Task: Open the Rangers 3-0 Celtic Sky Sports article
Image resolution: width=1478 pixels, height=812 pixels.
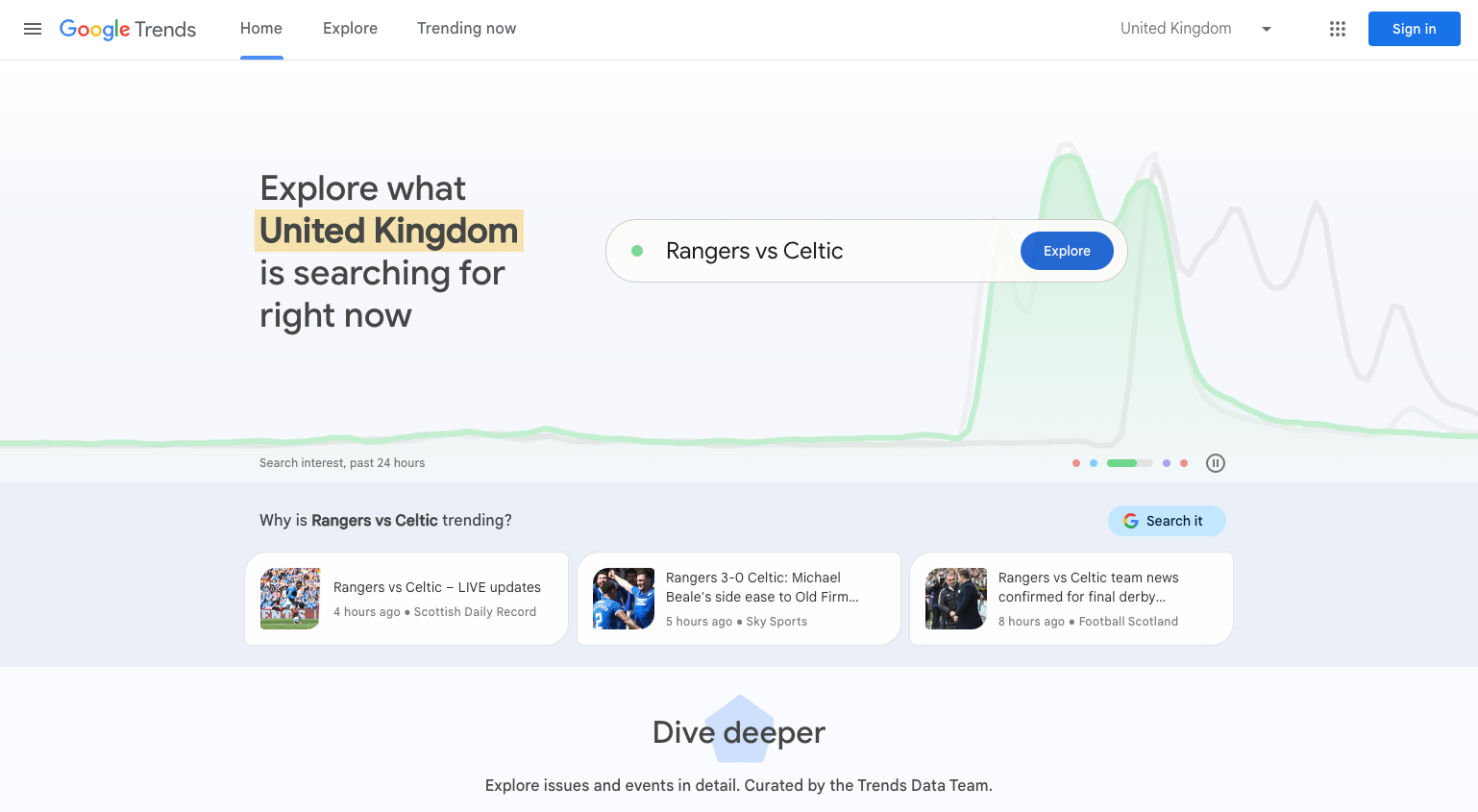Action: tap(739, 599)
